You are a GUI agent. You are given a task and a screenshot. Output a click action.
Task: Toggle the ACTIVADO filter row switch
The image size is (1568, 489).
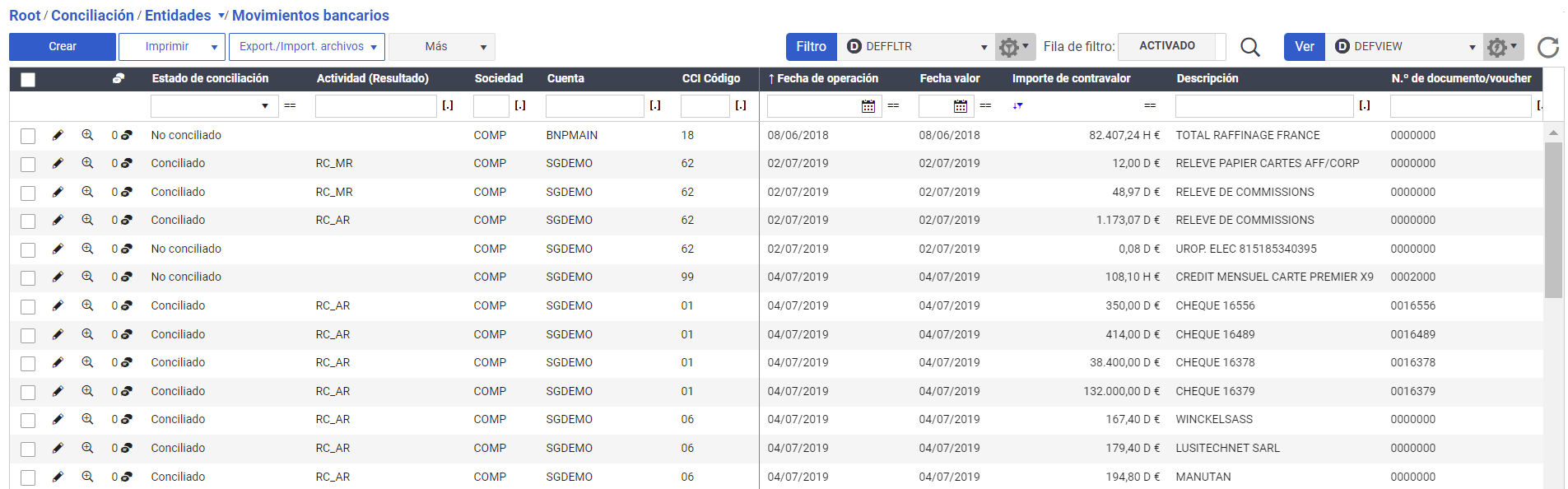[1166, 46]
